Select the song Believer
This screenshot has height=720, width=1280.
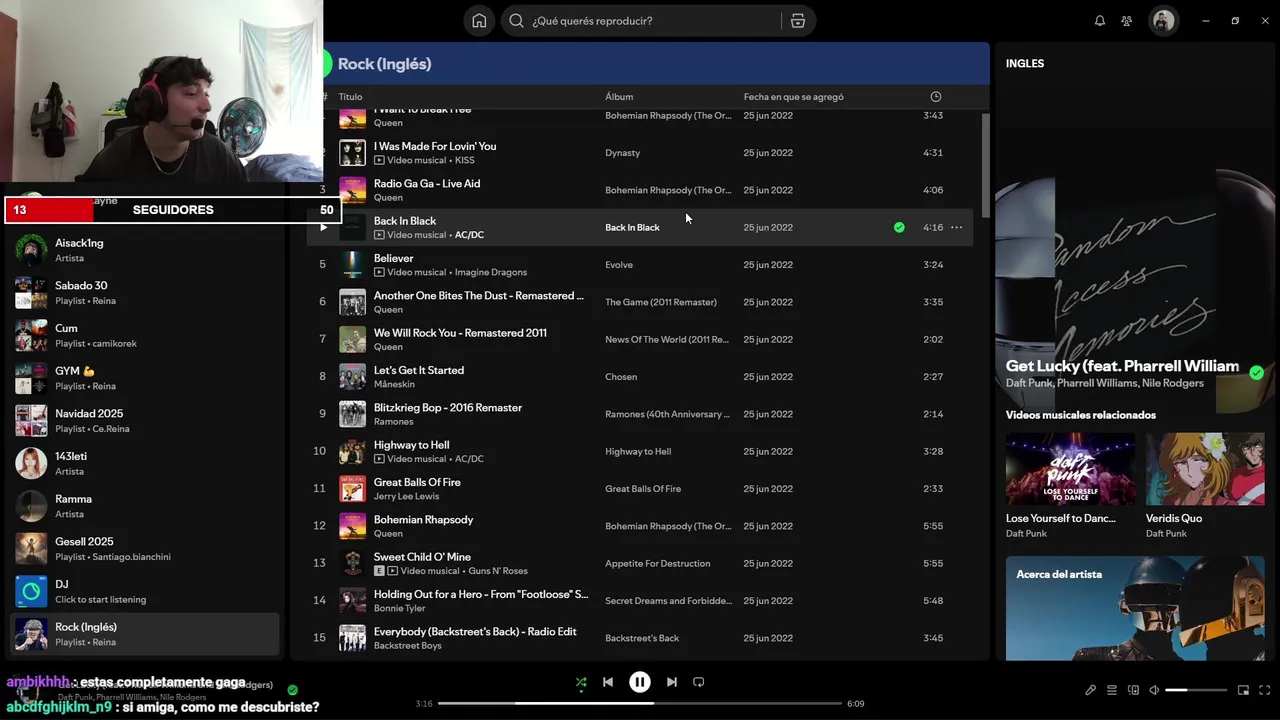coord(393,258)
